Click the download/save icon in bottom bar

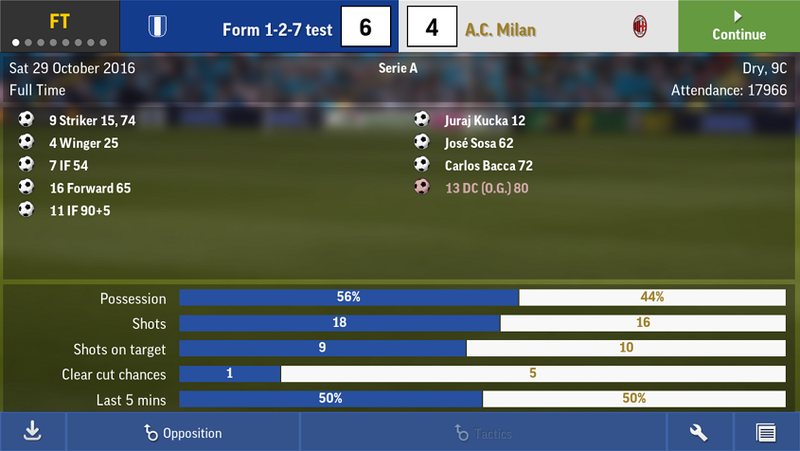coord(33,432)
